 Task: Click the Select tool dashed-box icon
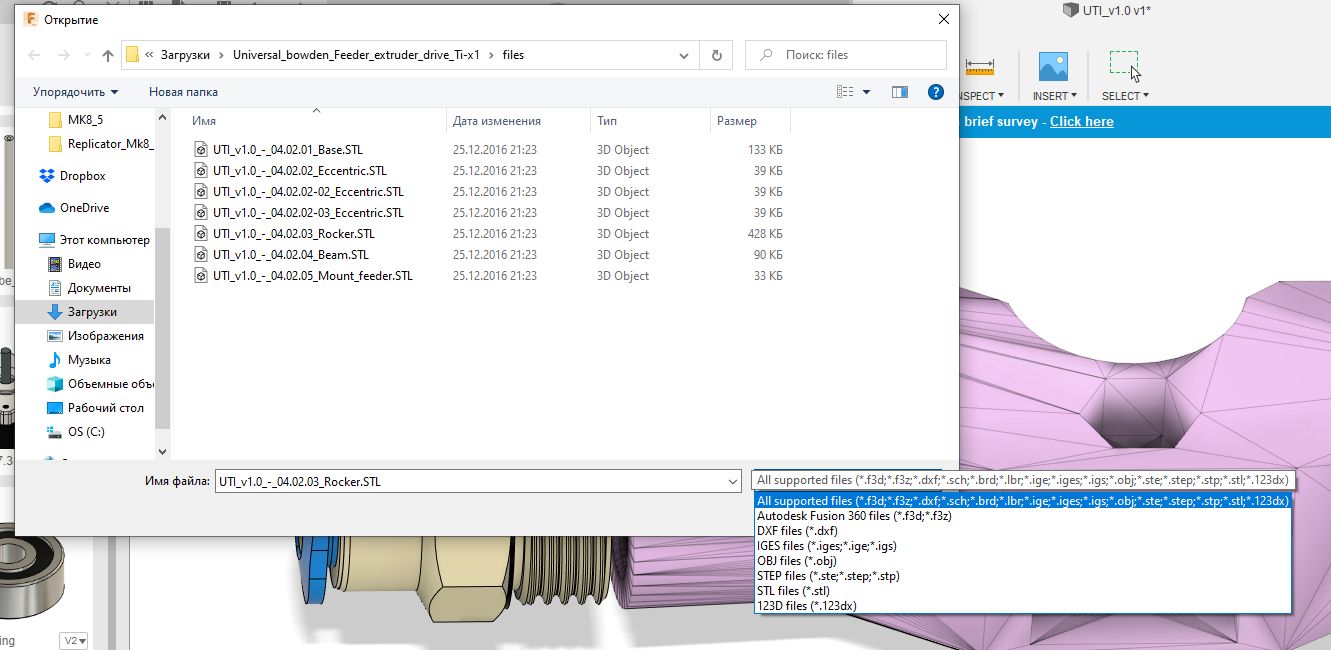point(1124,66)
